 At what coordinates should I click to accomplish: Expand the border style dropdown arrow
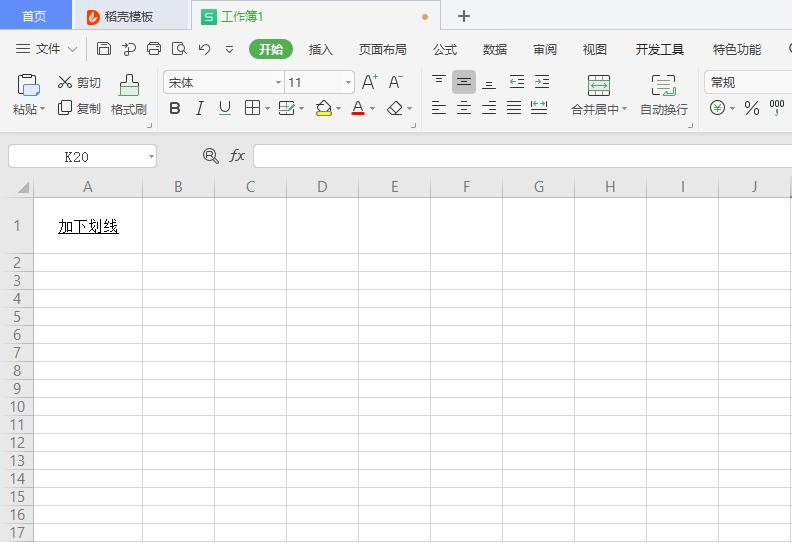[x=267, y=108]
